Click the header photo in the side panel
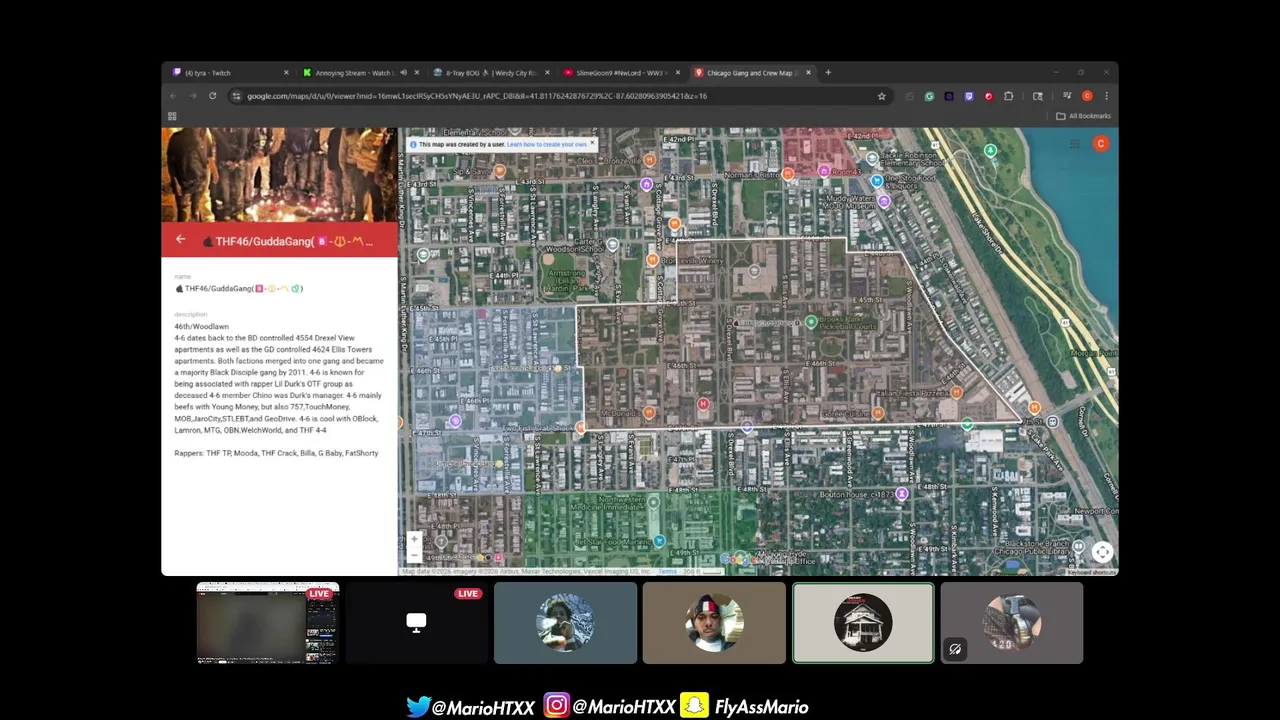The height and width of the screenshot is (720, 1280). (x=280, y=174)
